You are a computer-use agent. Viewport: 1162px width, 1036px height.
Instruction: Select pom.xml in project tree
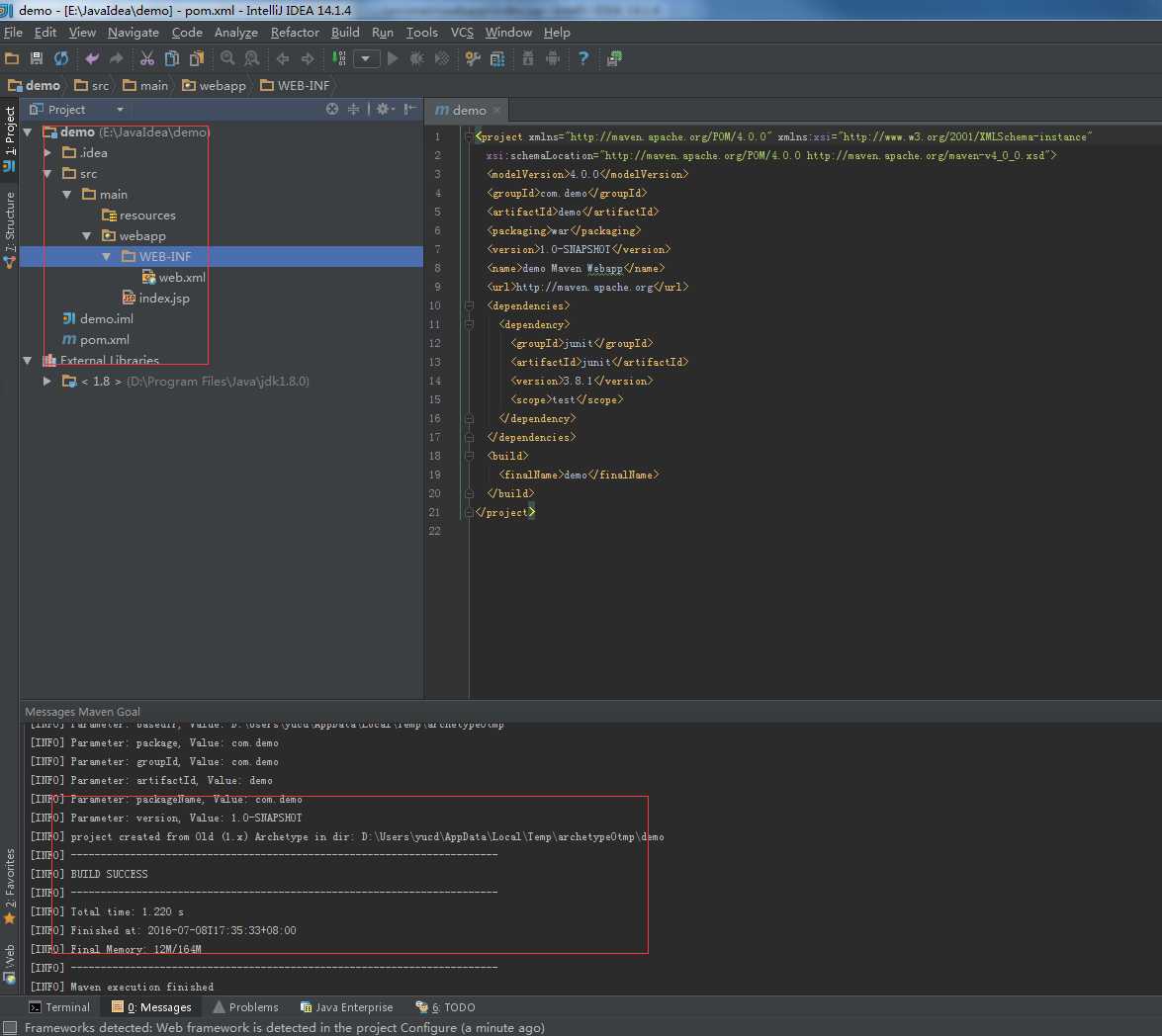point(96,339)
